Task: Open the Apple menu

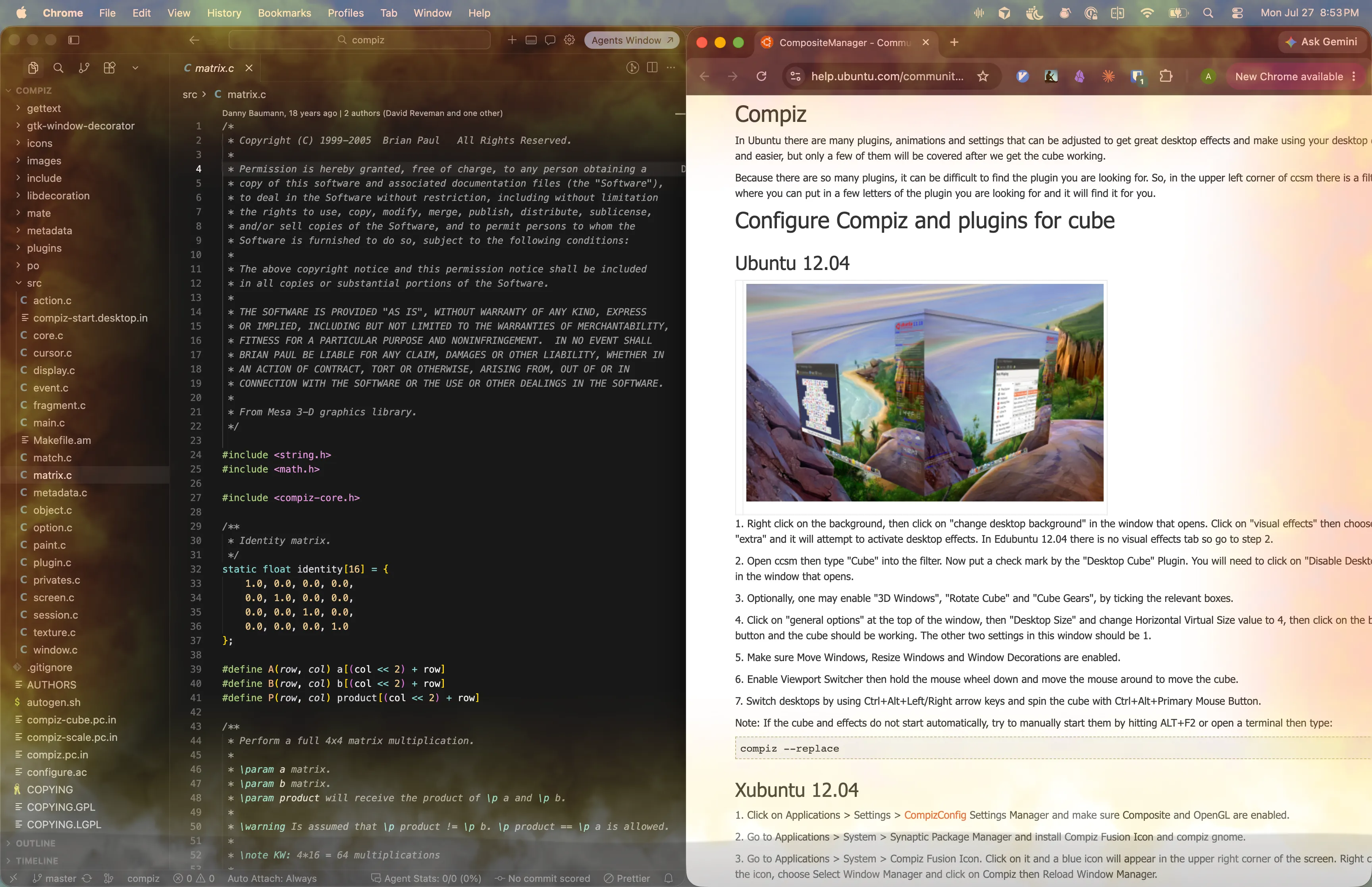Action: tap(21, 13)
